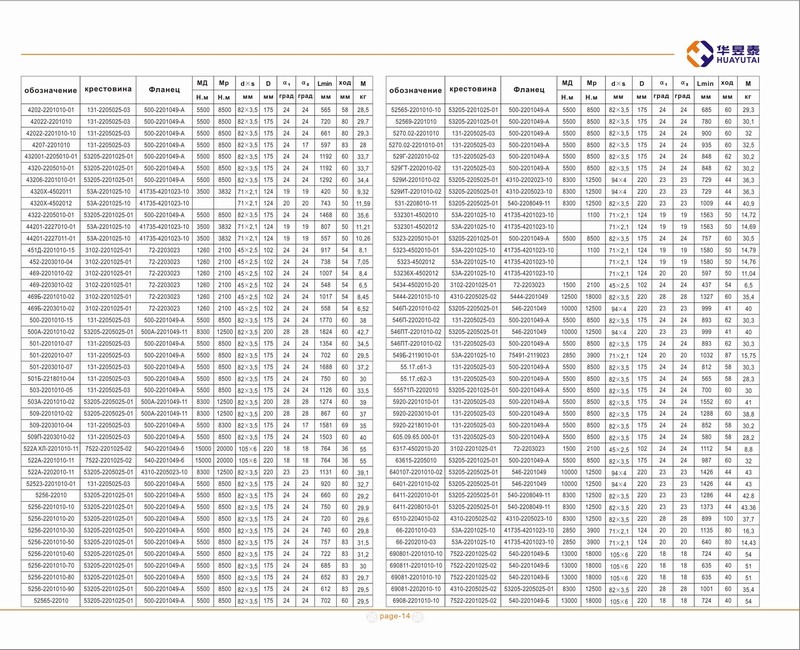Image resolution: width=800 pixels, height=650 pixels.
Task: Select the 503-2201010-05 designation
Action: pos(51,390)
